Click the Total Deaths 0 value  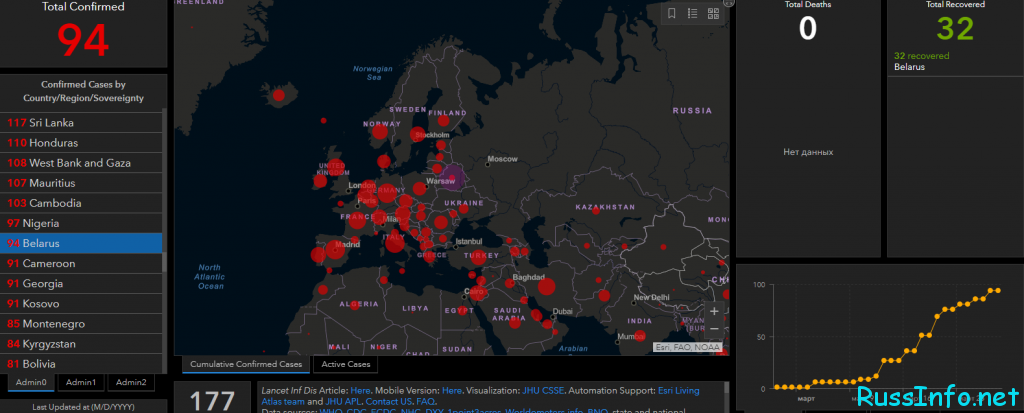[x=808, y=29]
